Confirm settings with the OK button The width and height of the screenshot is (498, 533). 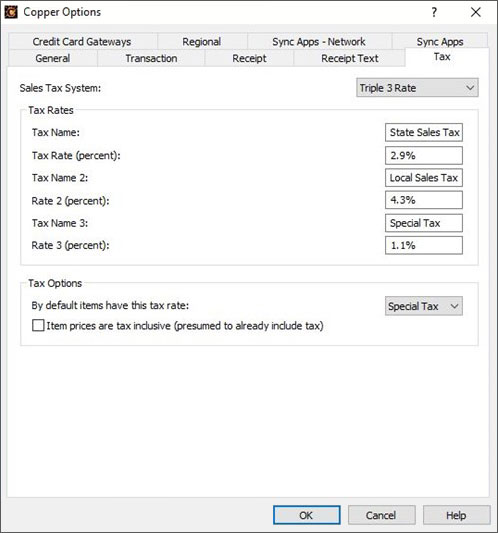(306, 515)
